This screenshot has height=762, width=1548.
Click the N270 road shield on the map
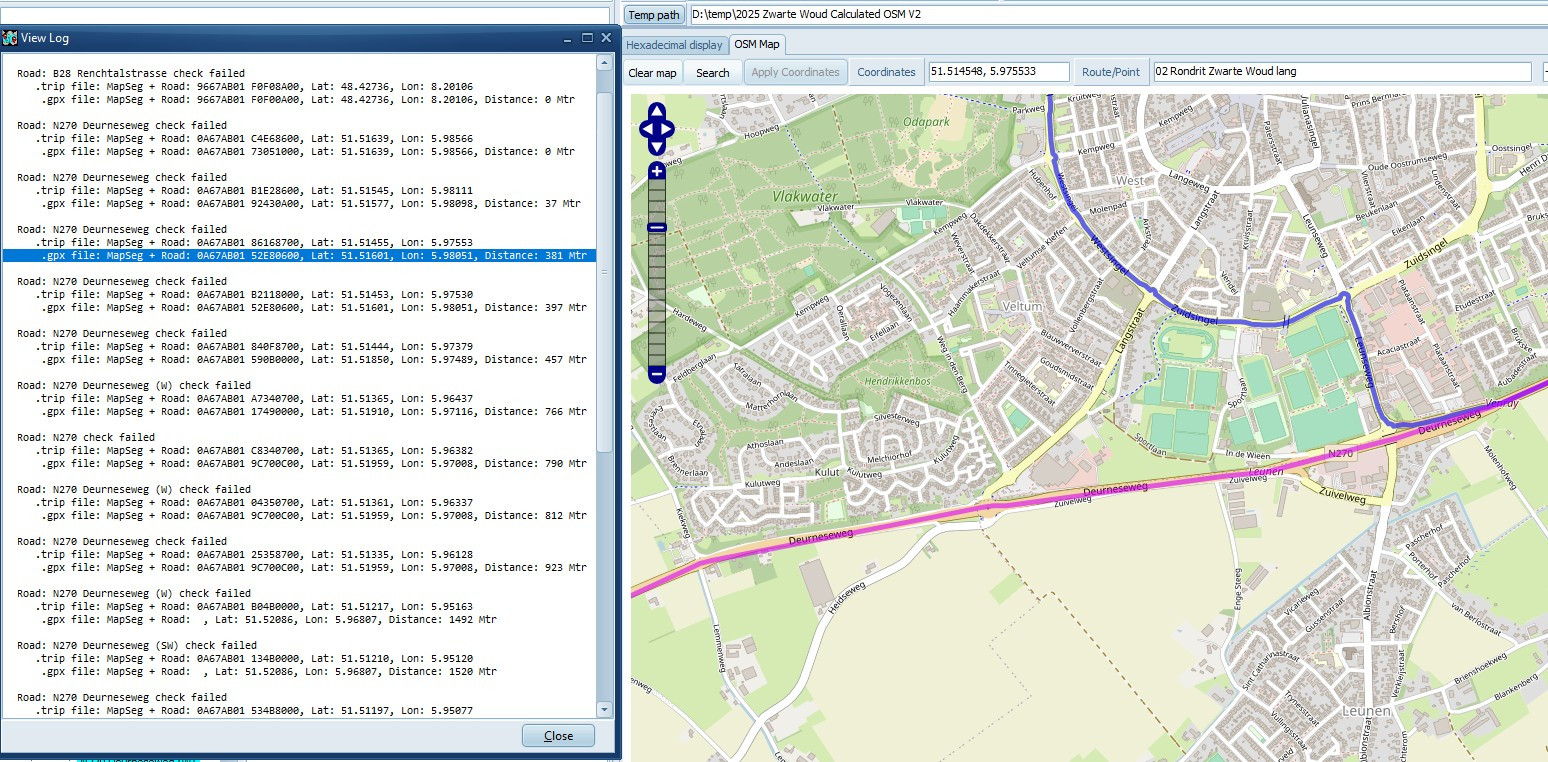[x=1342, y=454]
